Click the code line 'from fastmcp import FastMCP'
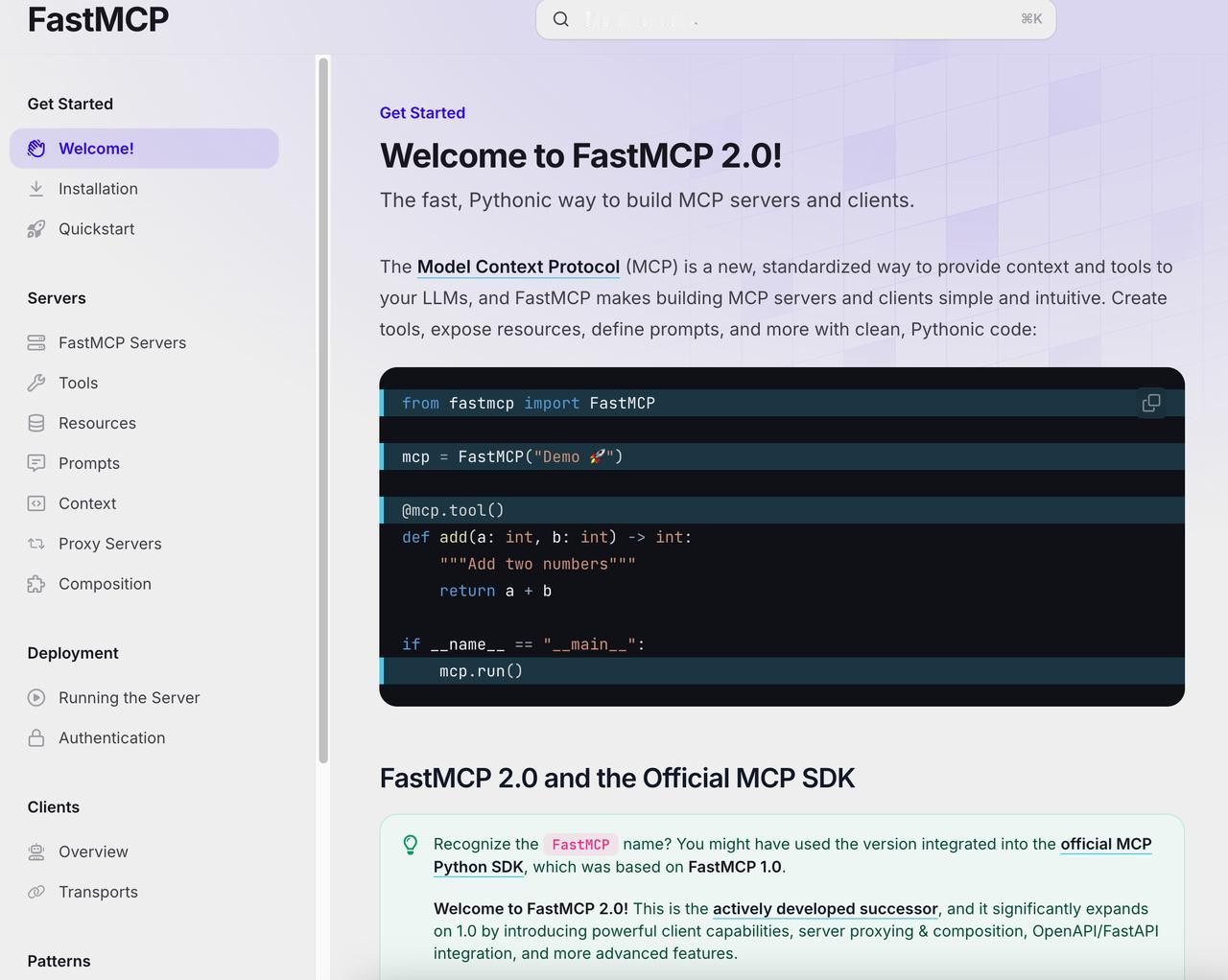 point(529,404)
